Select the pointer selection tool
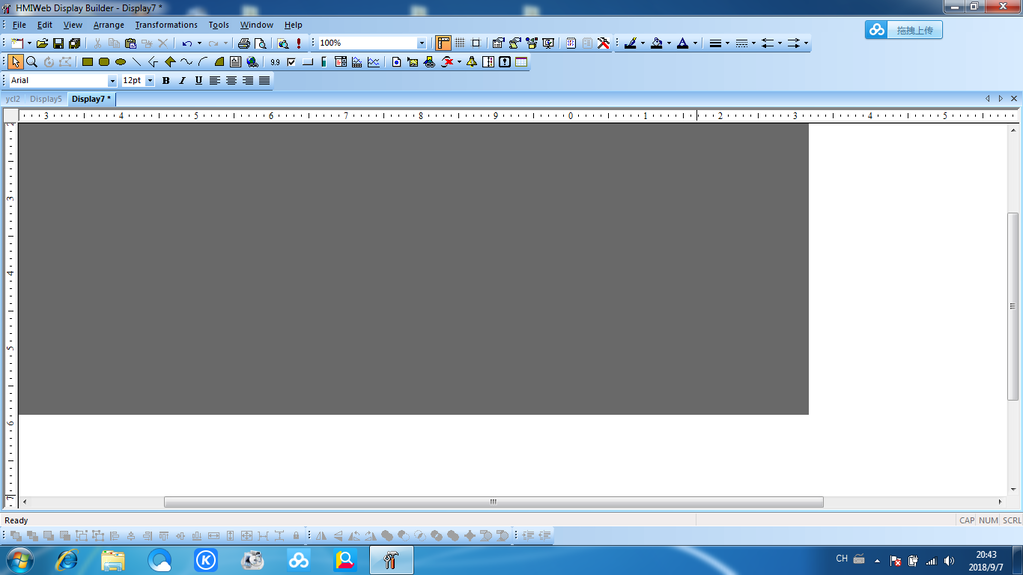 [16, 62]
